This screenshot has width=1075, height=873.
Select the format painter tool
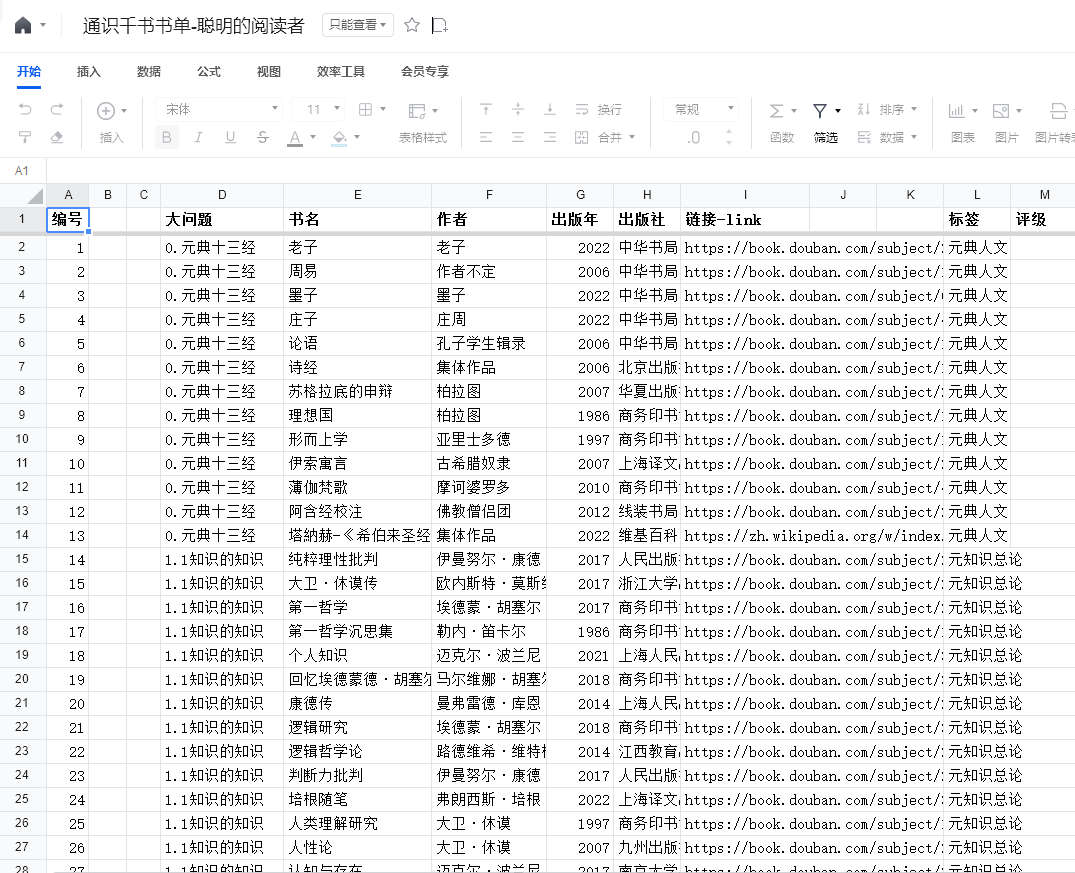pyautogui.click(x=25, y=137)
